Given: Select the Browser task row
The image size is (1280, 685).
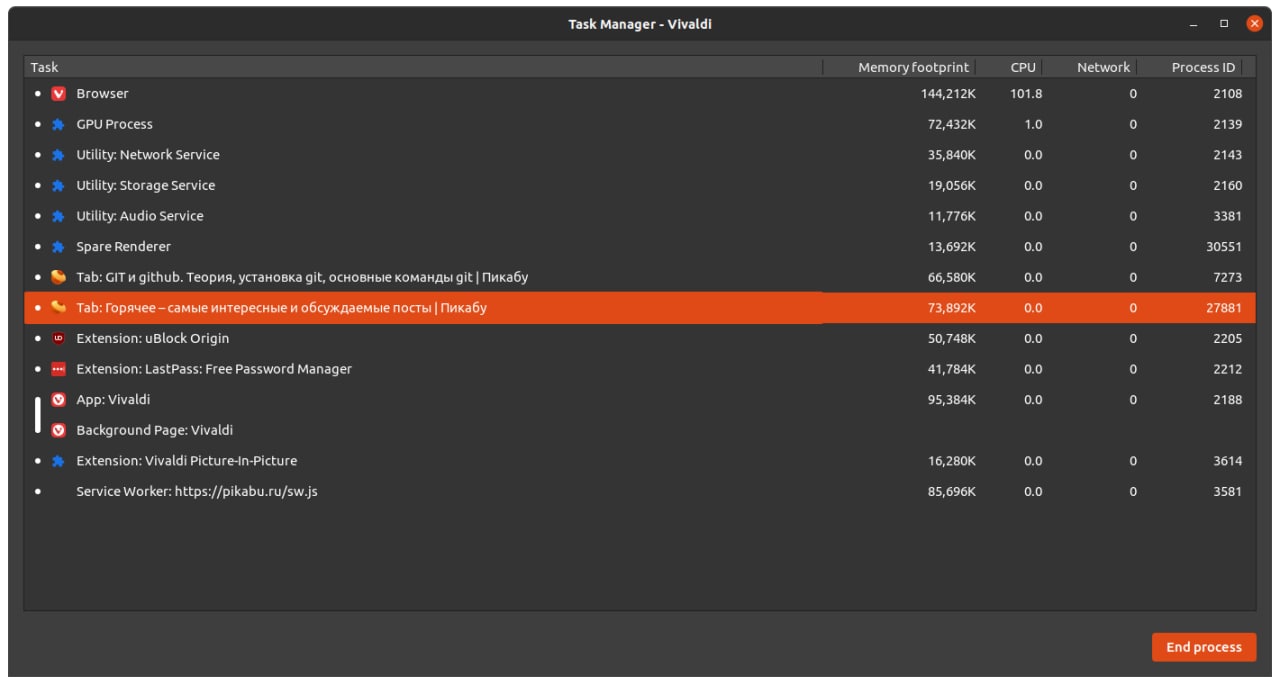Looking at the screenshot, I should coord(640,94).
